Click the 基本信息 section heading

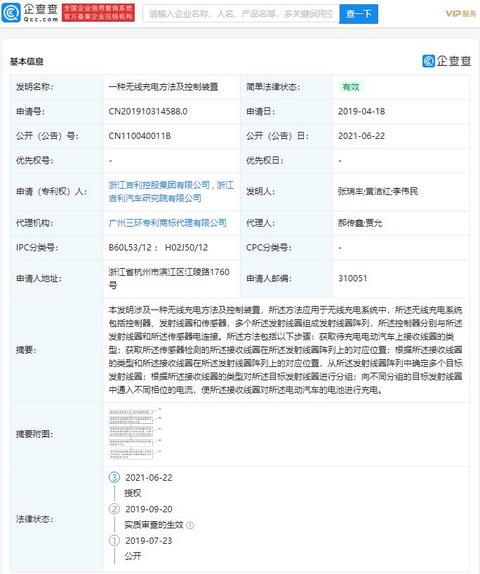[x=26, y=62]
